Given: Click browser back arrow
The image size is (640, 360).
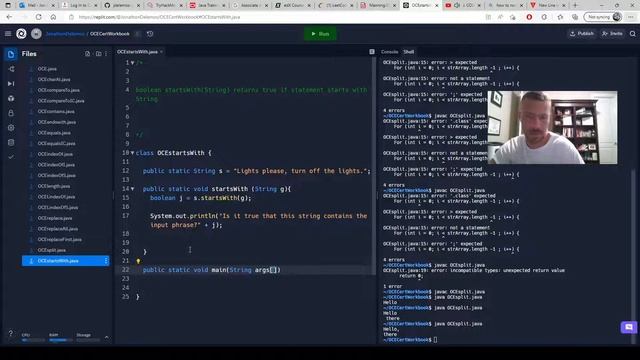Looking at the screenshot, I should point(9,17).
